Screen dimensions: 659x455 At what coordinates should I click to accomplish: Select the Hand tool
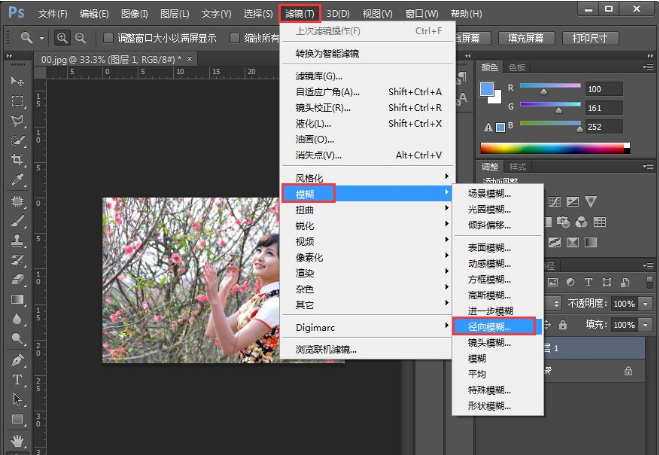tap(17, 440)
